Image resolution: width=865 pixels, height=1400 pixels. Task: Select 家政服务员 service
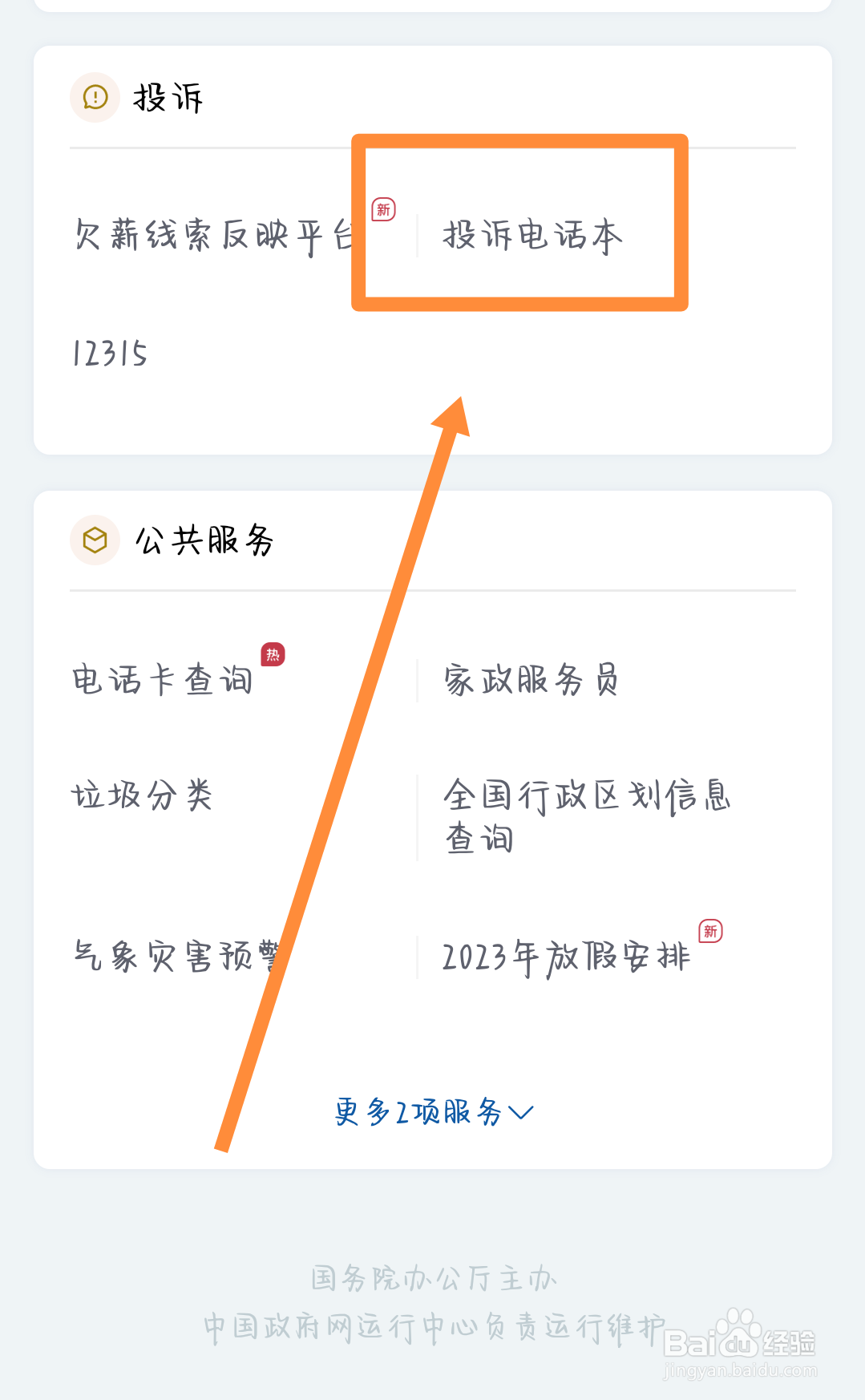tap(531, 680)
